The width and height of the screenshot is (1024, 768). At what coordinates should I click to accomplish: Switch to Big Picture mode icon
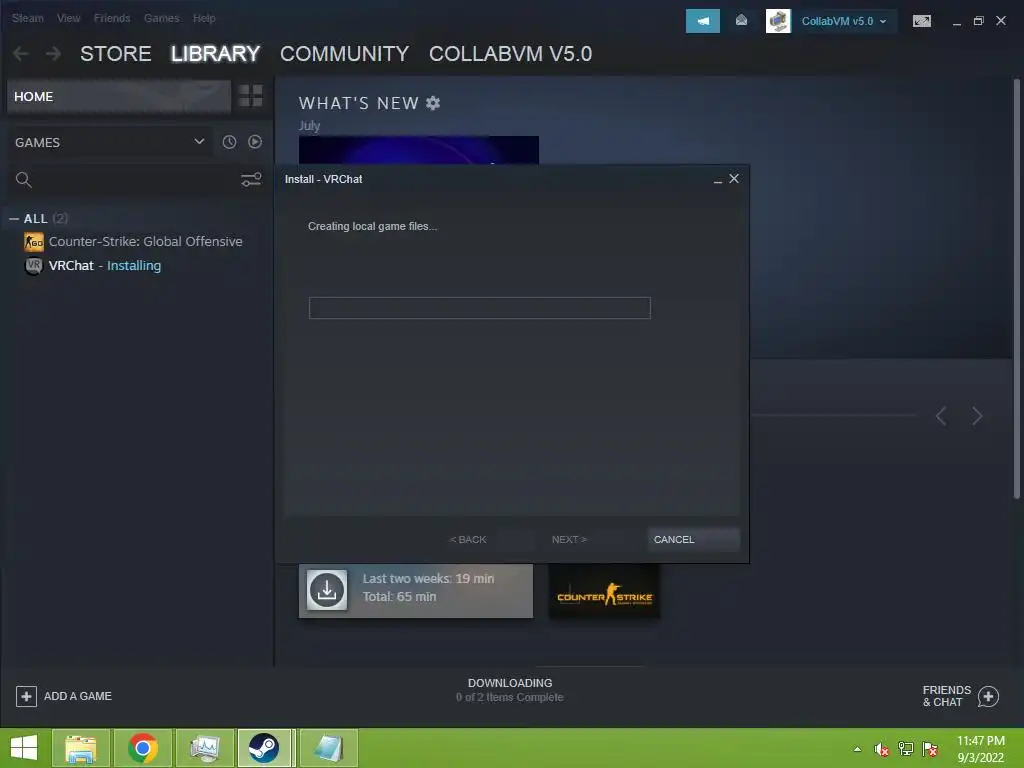pos(921,21)
